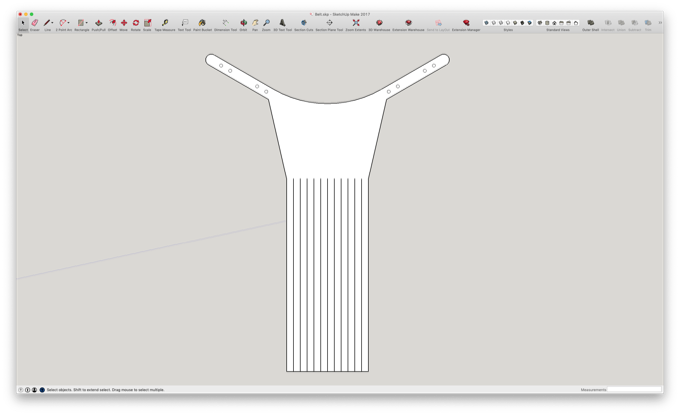Use the Push/Pull tool

pyautogui.click(x=98, y=23)
